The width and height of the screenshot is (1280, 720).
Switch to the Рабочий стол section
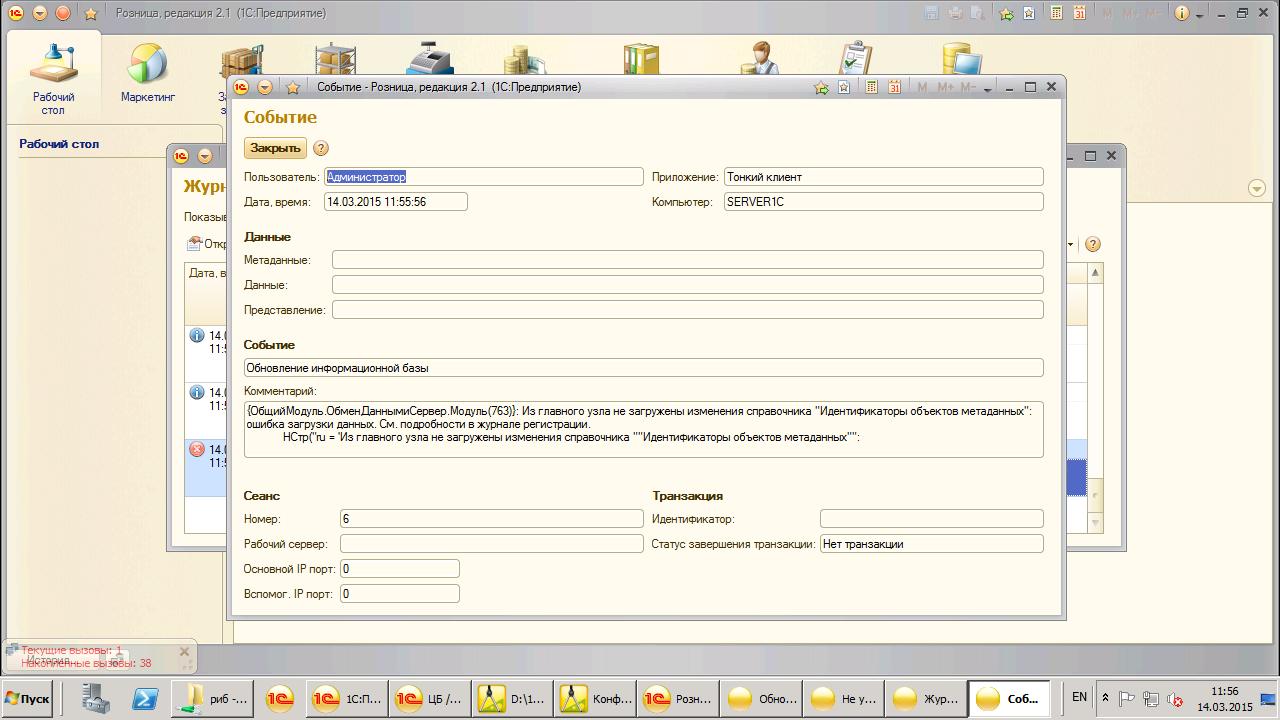[53, 75]
